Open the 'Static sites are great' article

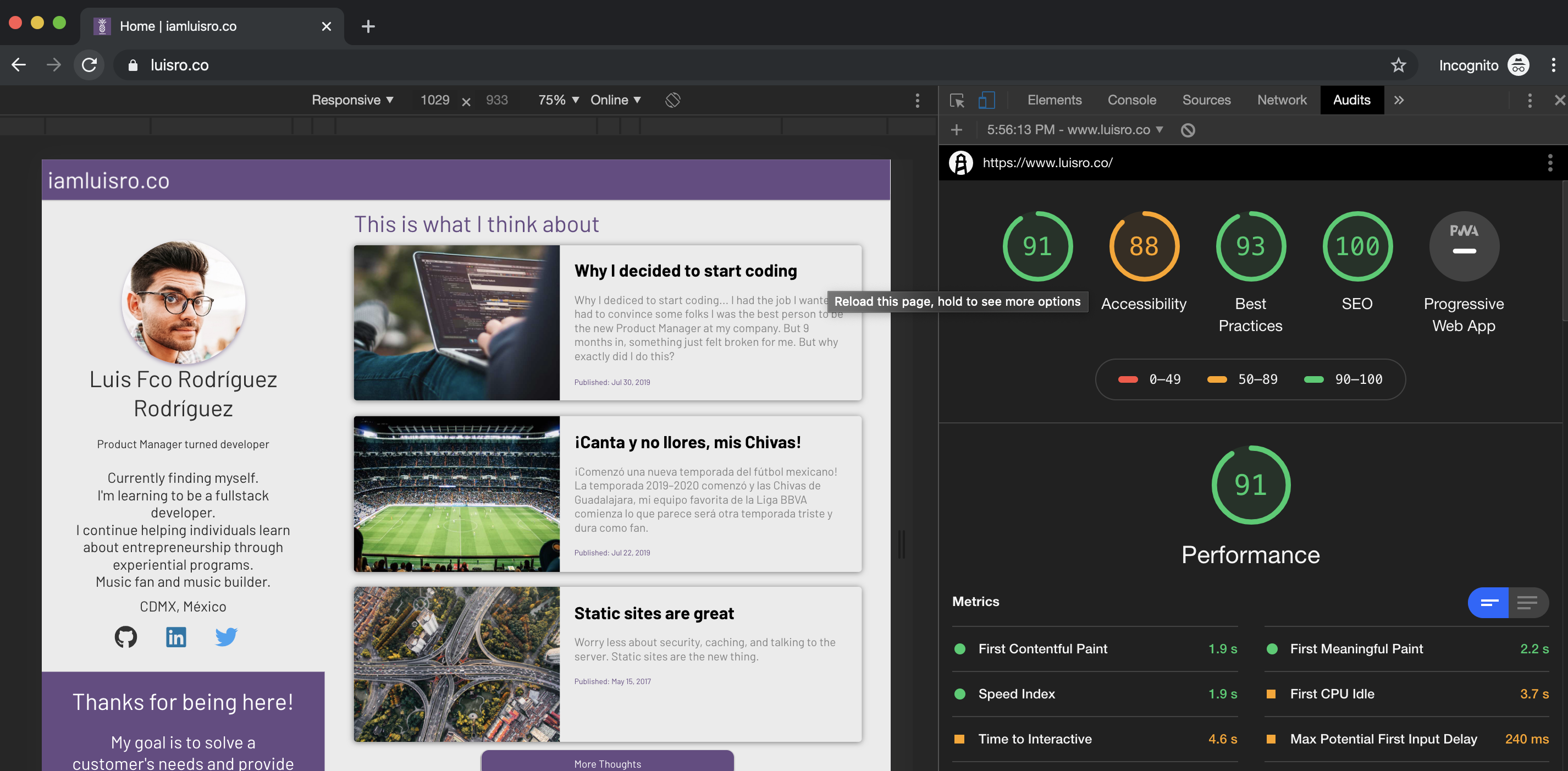pos(654,613)
